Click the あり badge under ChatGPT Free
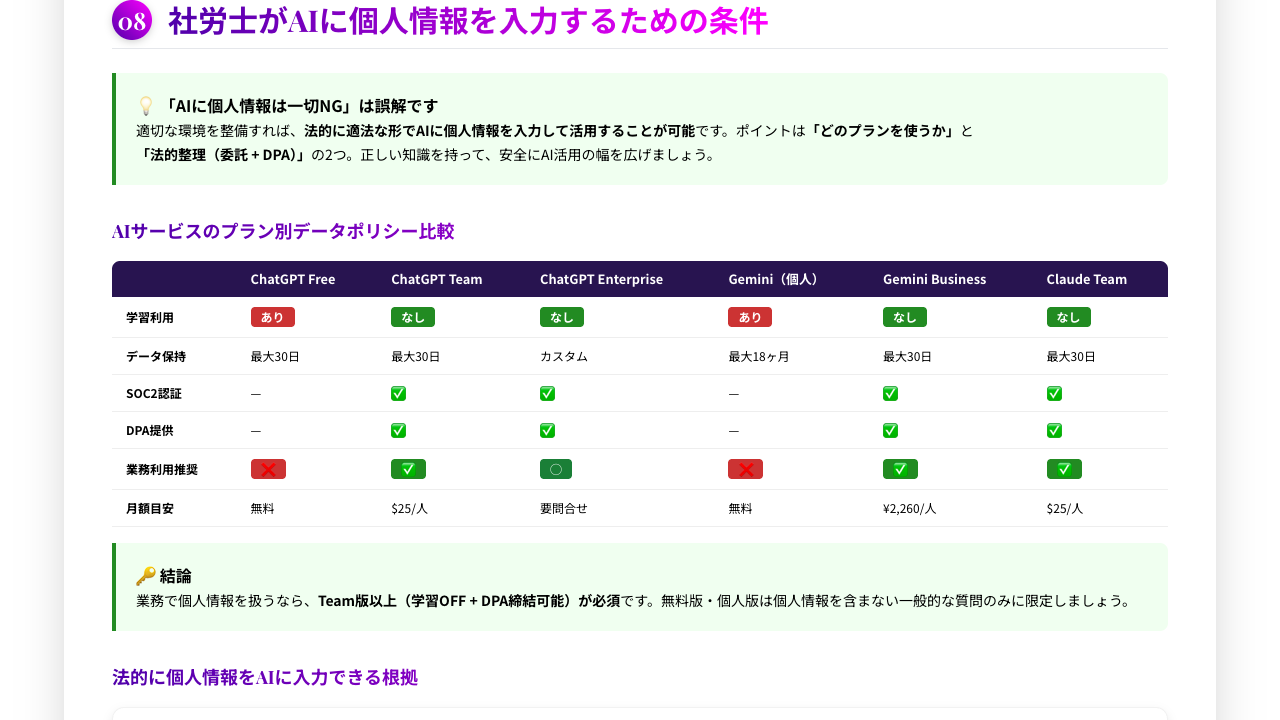1280x720 pixels. pos(273,317)
